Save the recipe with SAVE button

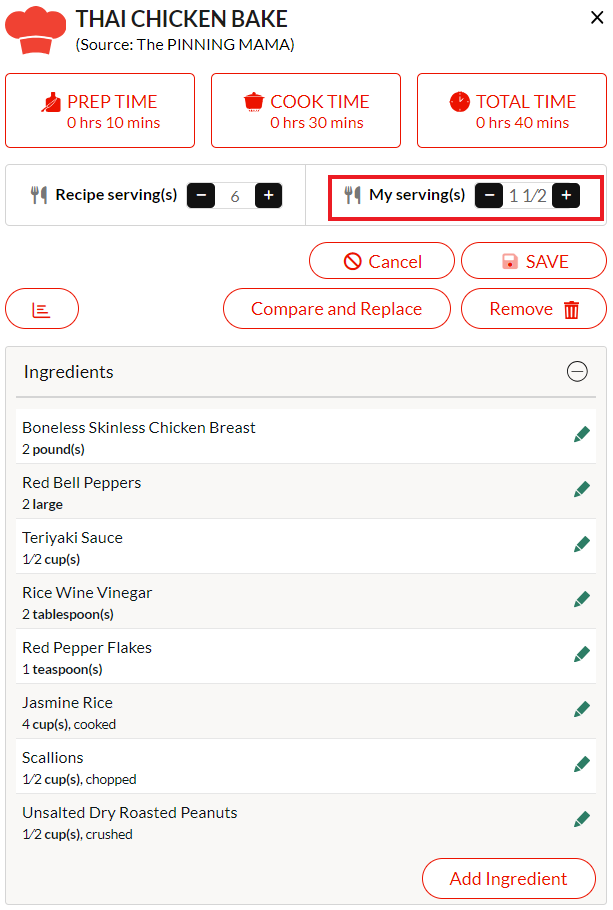point(534,261)
